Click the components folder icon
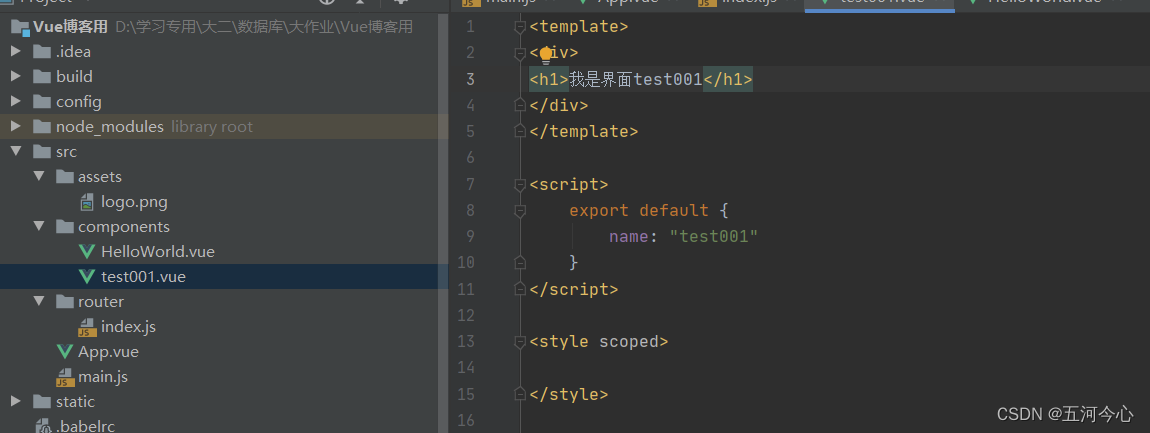This screenshot has width=1150, height=433. (x=65, y=227)
